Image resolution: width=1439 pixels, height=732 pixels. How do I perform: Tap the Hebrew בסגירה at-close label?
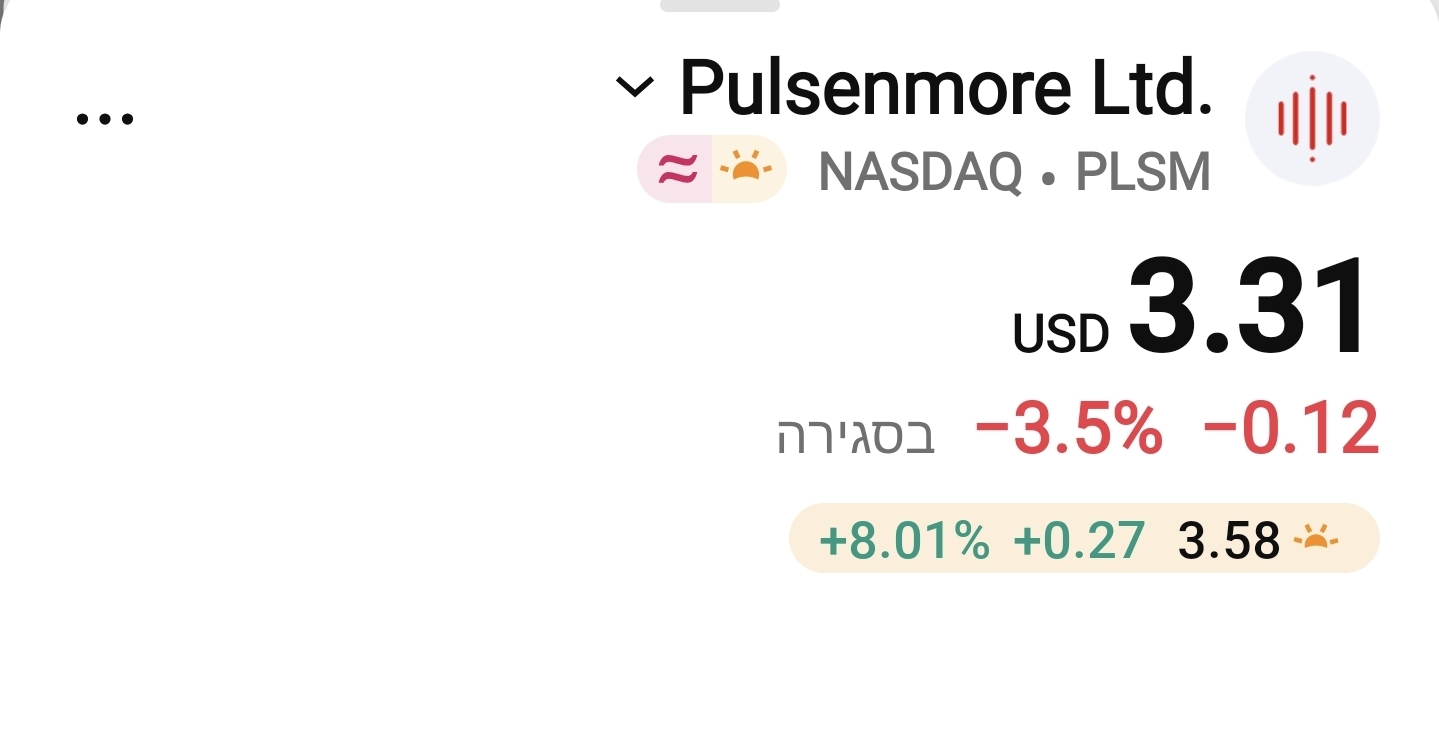pos(857,435)
